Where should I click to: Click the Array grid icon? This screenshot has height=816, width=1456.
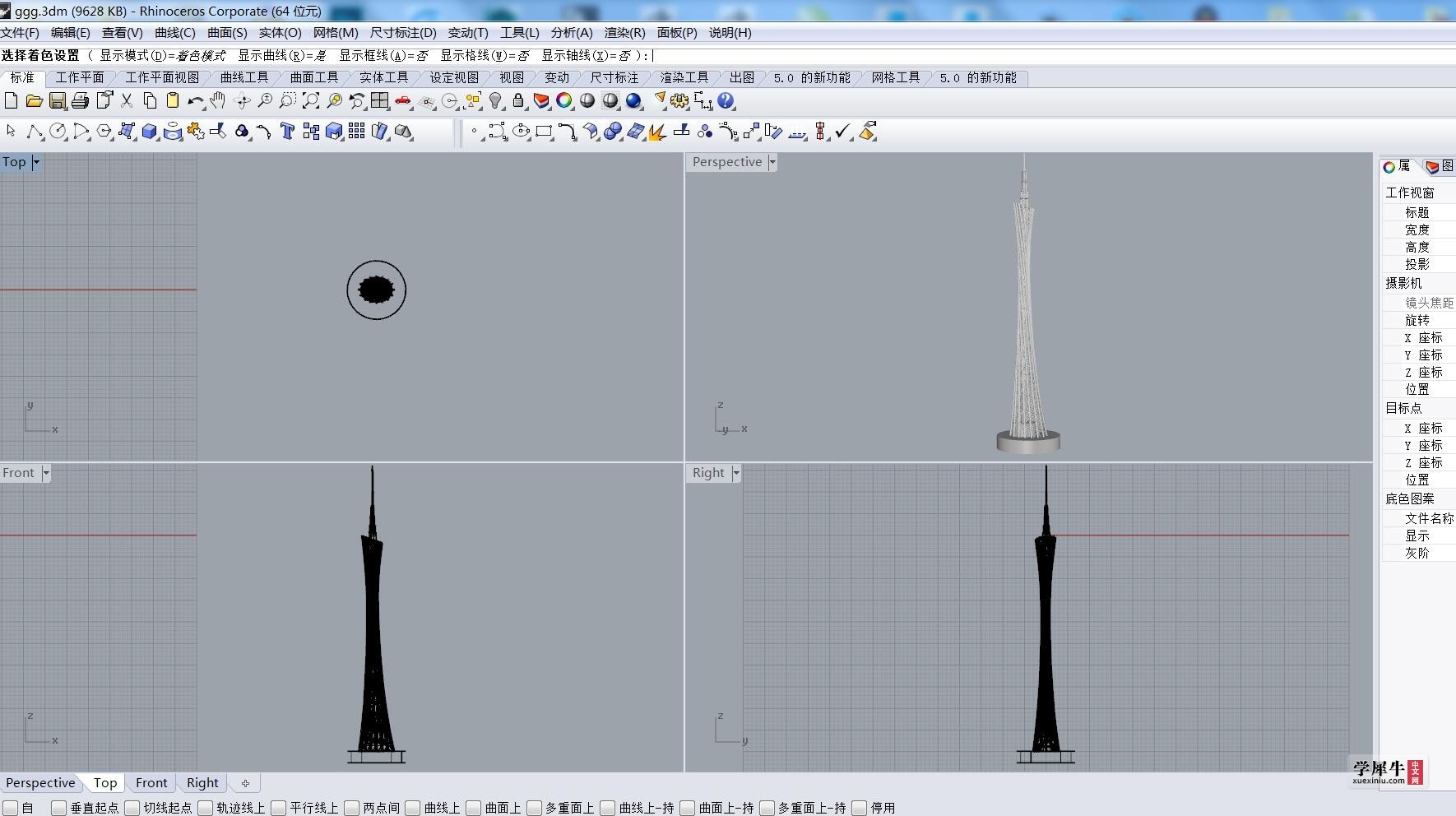pos(356,132)
